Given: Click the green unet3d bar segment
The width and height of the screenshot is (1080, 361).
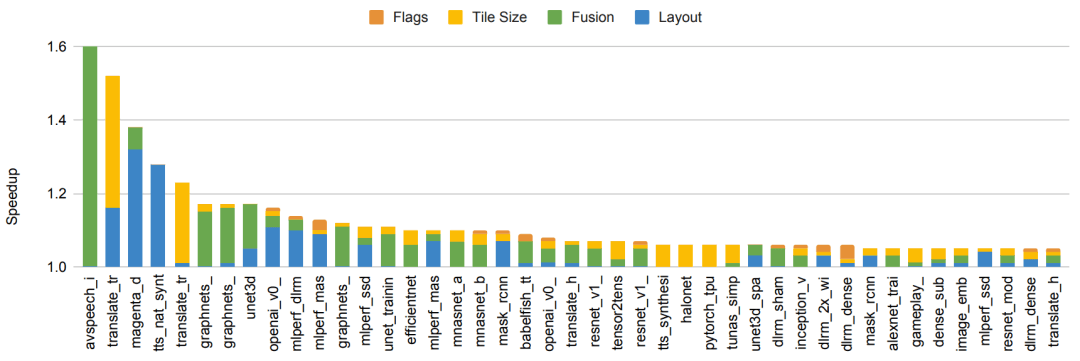Looking at the screenshot, I should point(250,226).
